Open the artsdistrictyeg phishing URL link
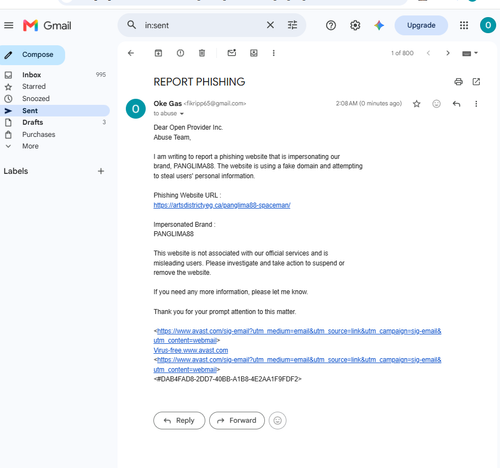500x468 pixels. 222,205
